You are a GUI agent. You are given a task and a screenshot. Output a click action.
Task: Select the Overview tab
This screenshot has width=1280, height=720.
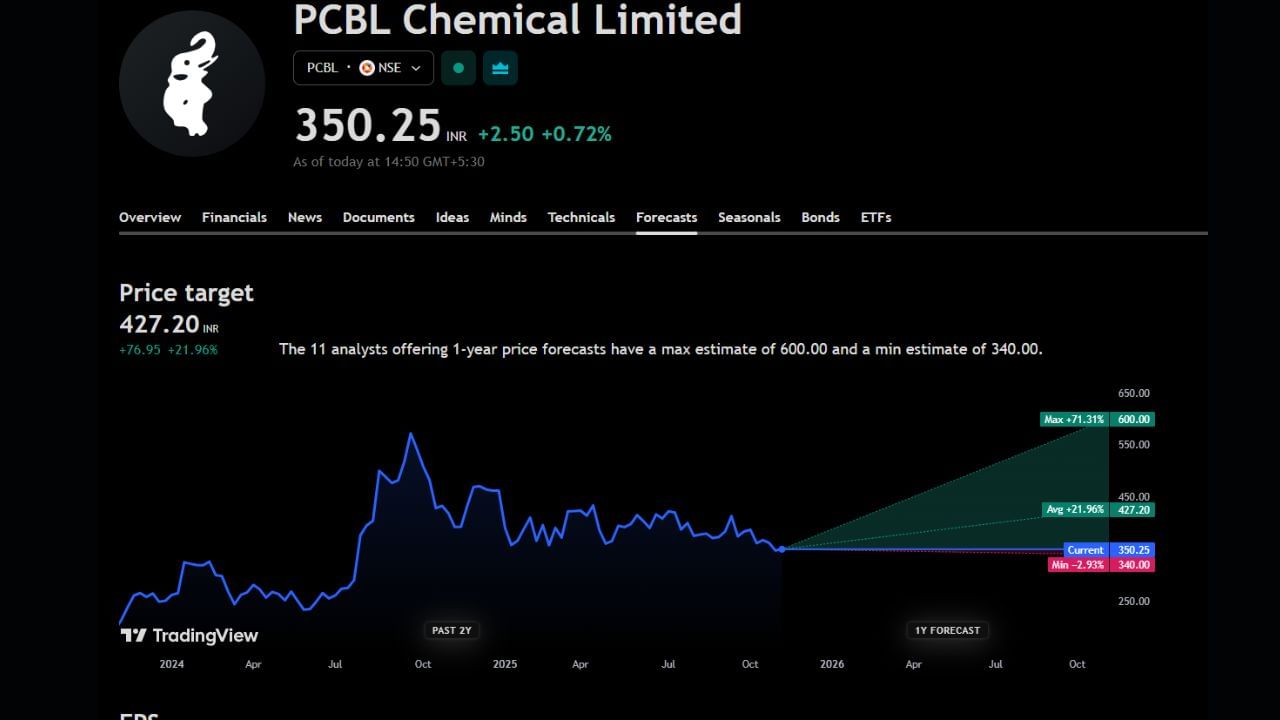[x=150, y=217]
